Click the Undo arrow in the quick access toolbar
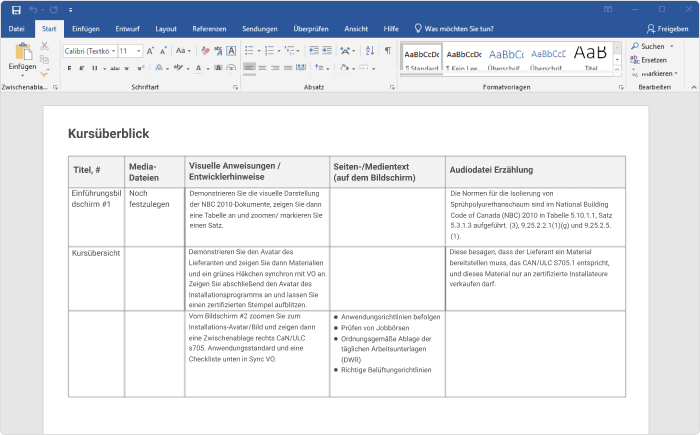This screenshot has width=700, height=435. click(33, 9)
